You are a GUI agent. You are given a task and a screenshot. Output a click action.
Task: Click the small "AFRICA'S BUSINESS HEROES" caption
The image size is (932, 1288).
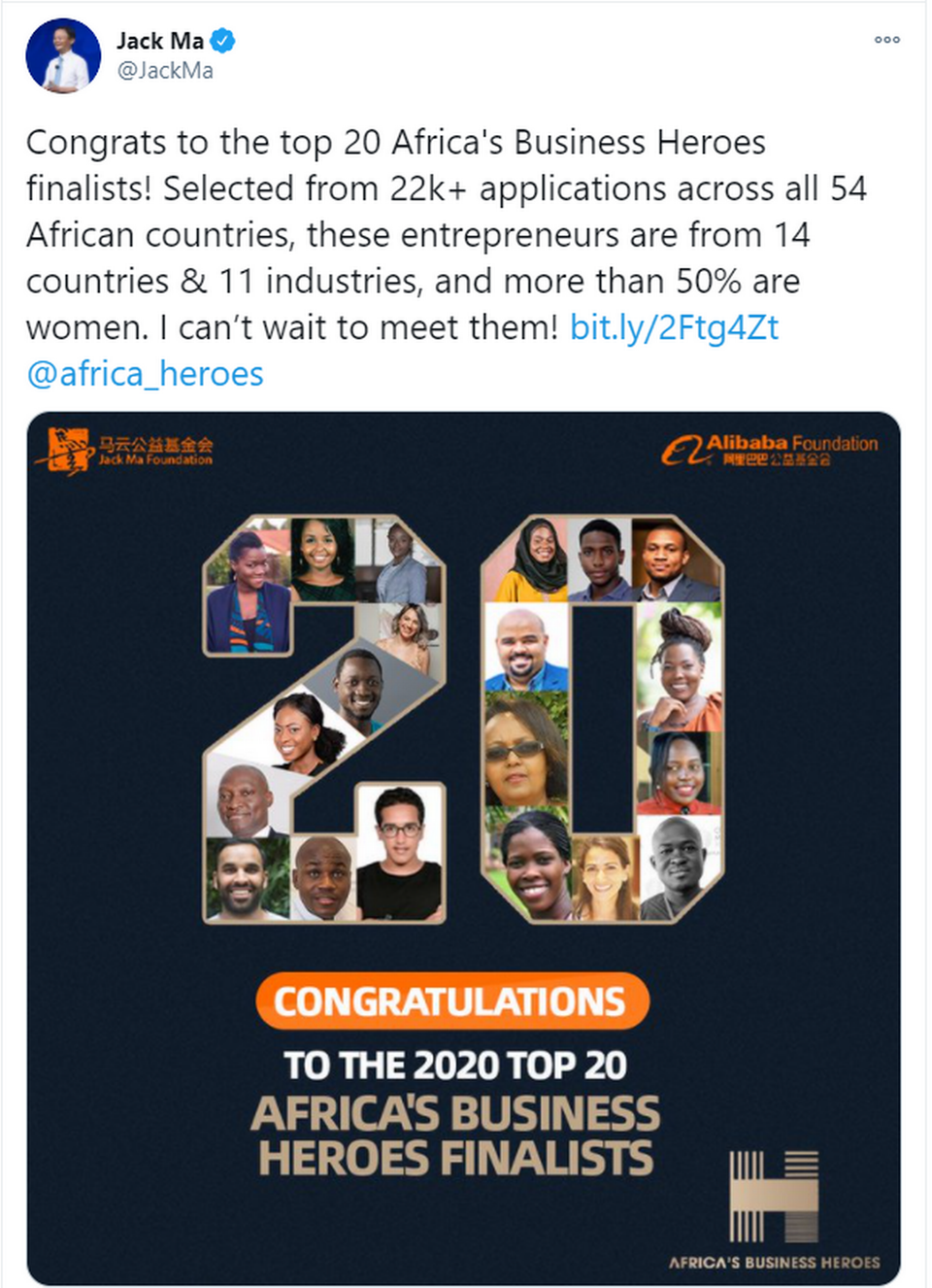coord(774,1262)
